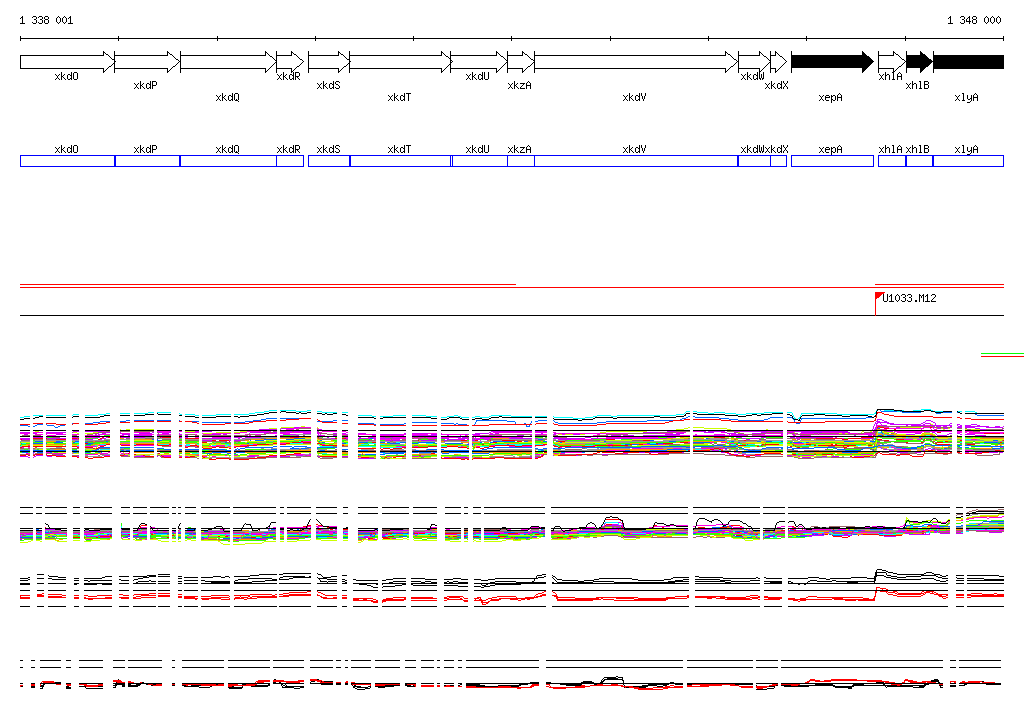Click the xkdO gene arrow
Image resolution: width=1024 pixels, height=714 pixels.
(67, 62)
